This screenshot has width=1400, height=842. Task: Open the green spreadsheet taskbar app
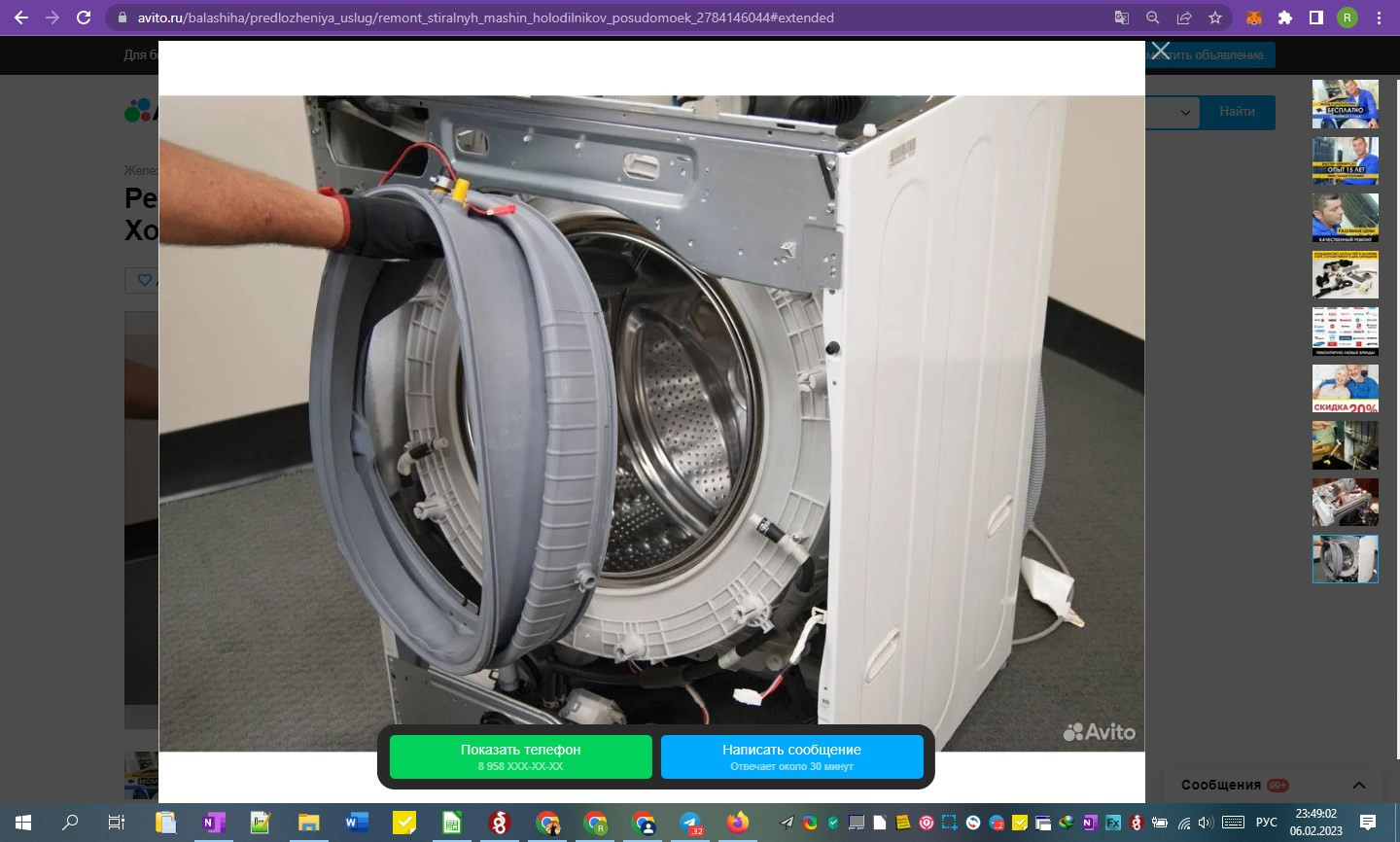tap(452, 823)
